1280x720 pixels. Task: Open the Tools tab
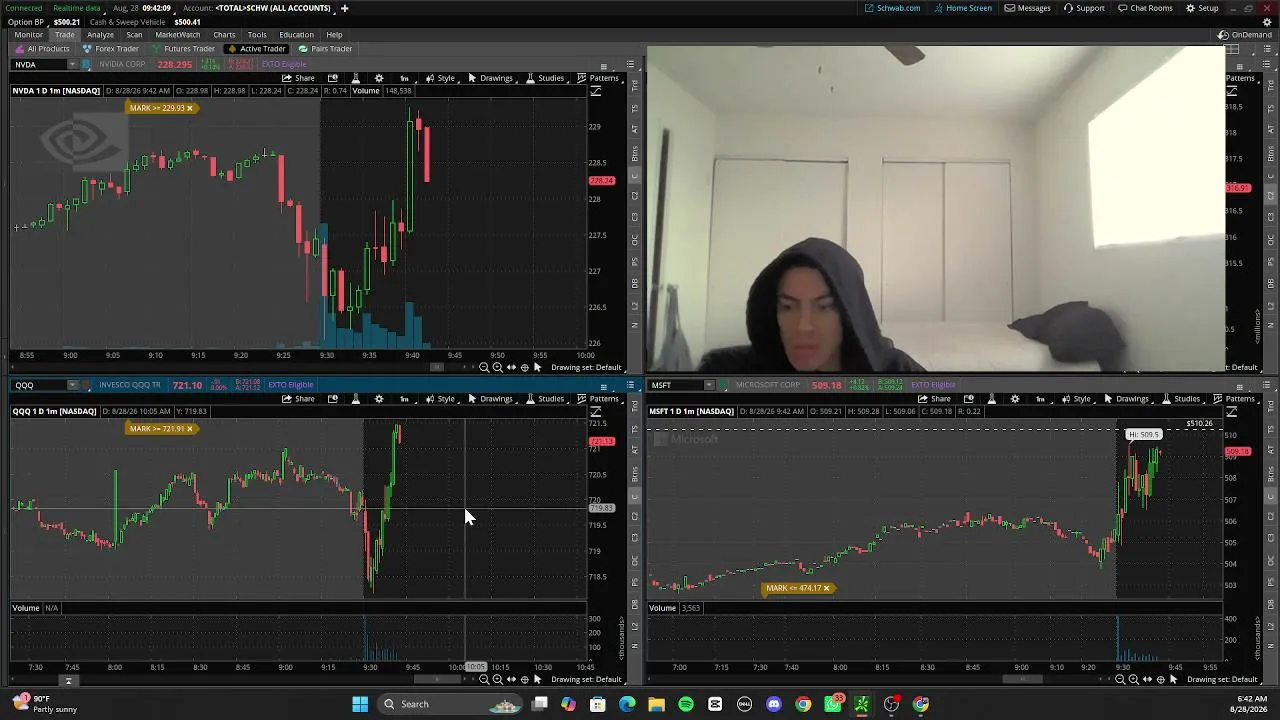[257, 35]
